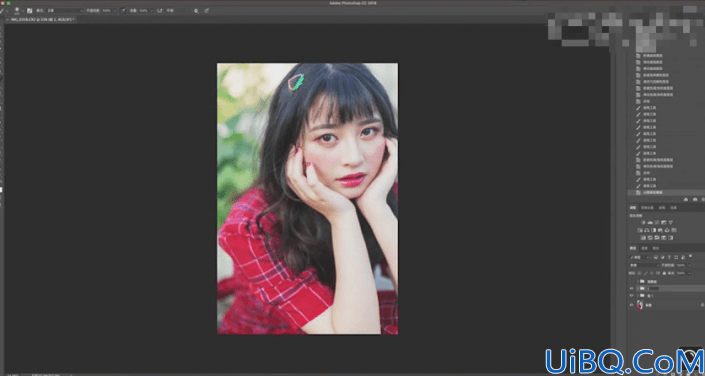Click the type layer filter icon in Layers

click(x=669, y=257)
